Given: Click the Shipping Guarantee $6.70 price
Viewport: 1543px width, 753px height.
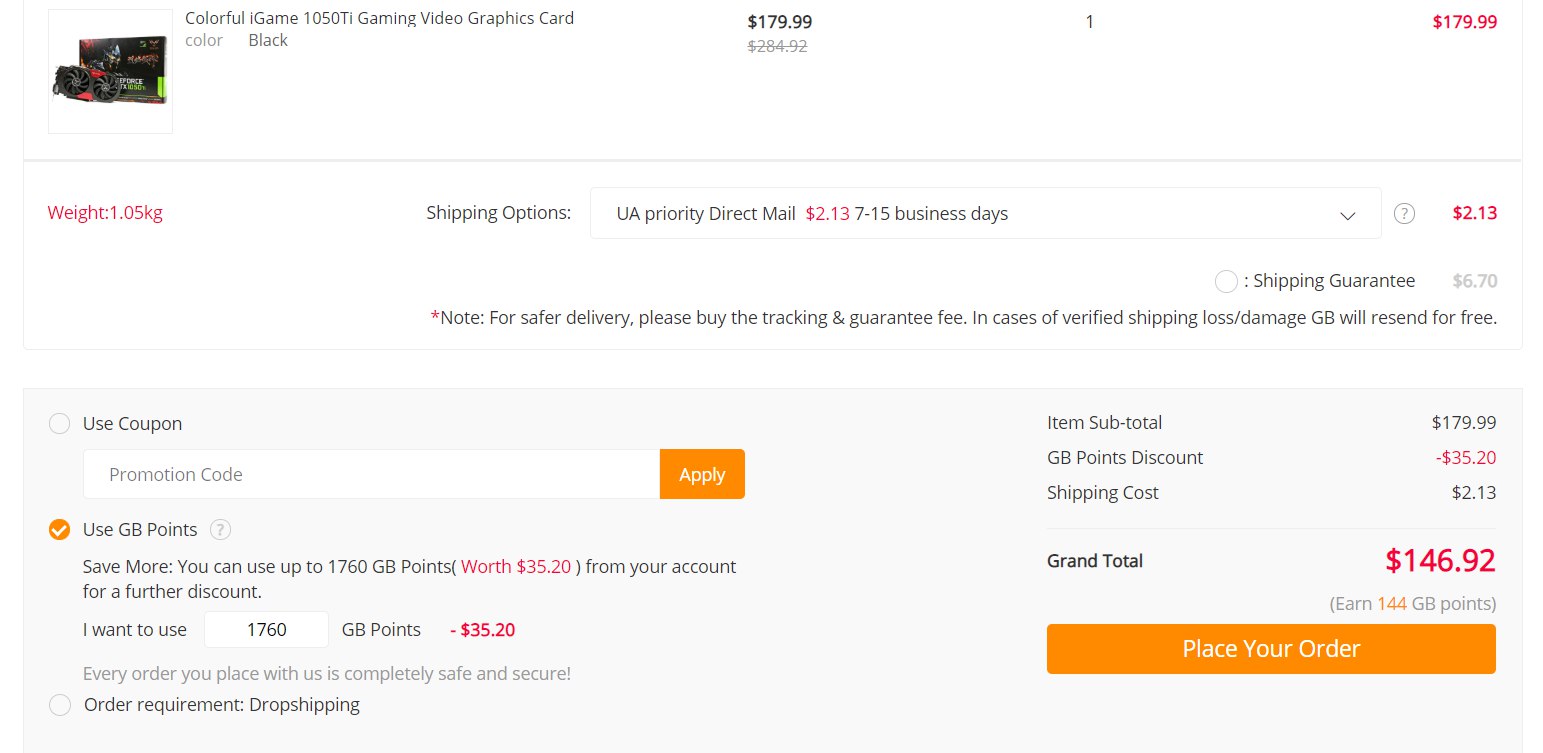Looking at the screenshot, I should (1475, 281).
